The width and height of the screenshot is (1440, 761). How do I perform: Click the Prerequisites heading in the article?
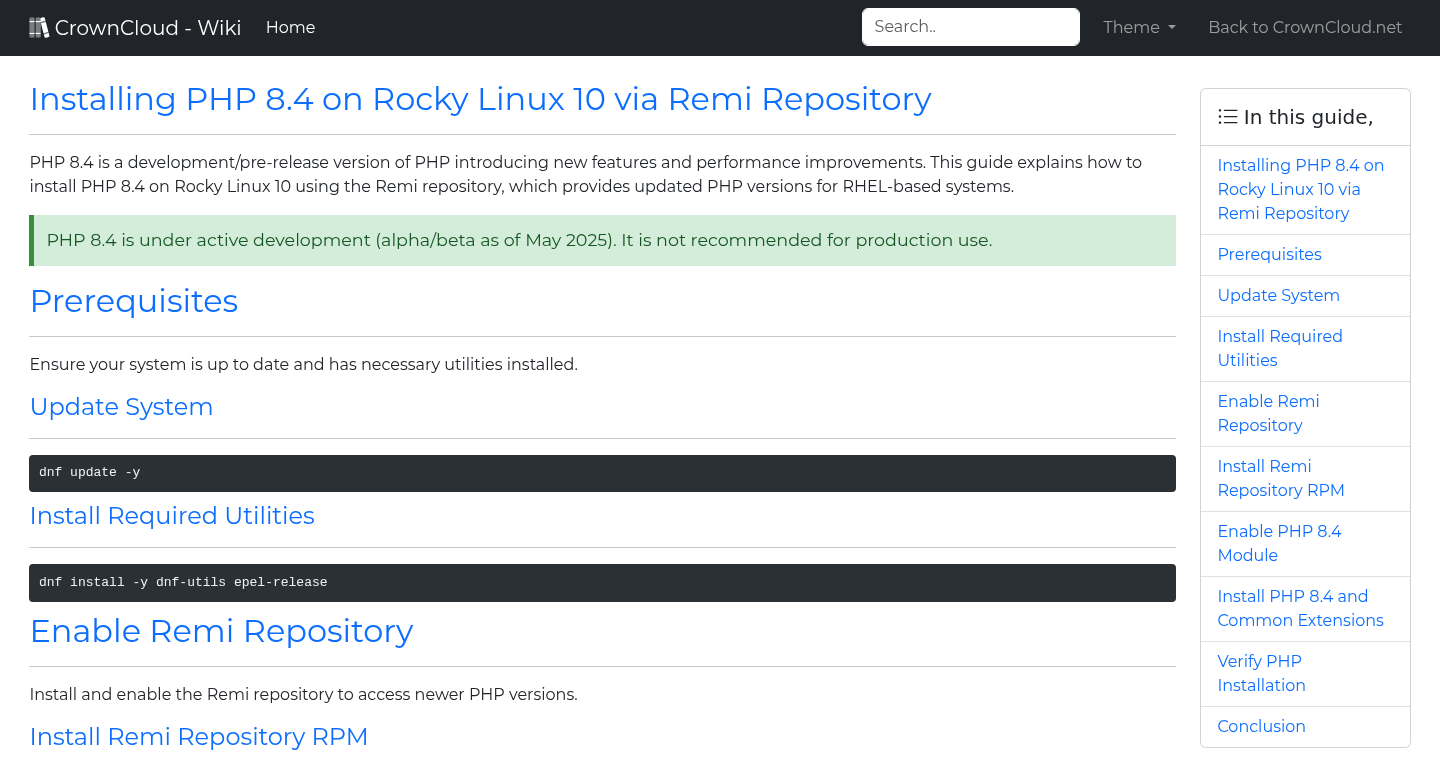pyautogui.click(x=133, y=301)
